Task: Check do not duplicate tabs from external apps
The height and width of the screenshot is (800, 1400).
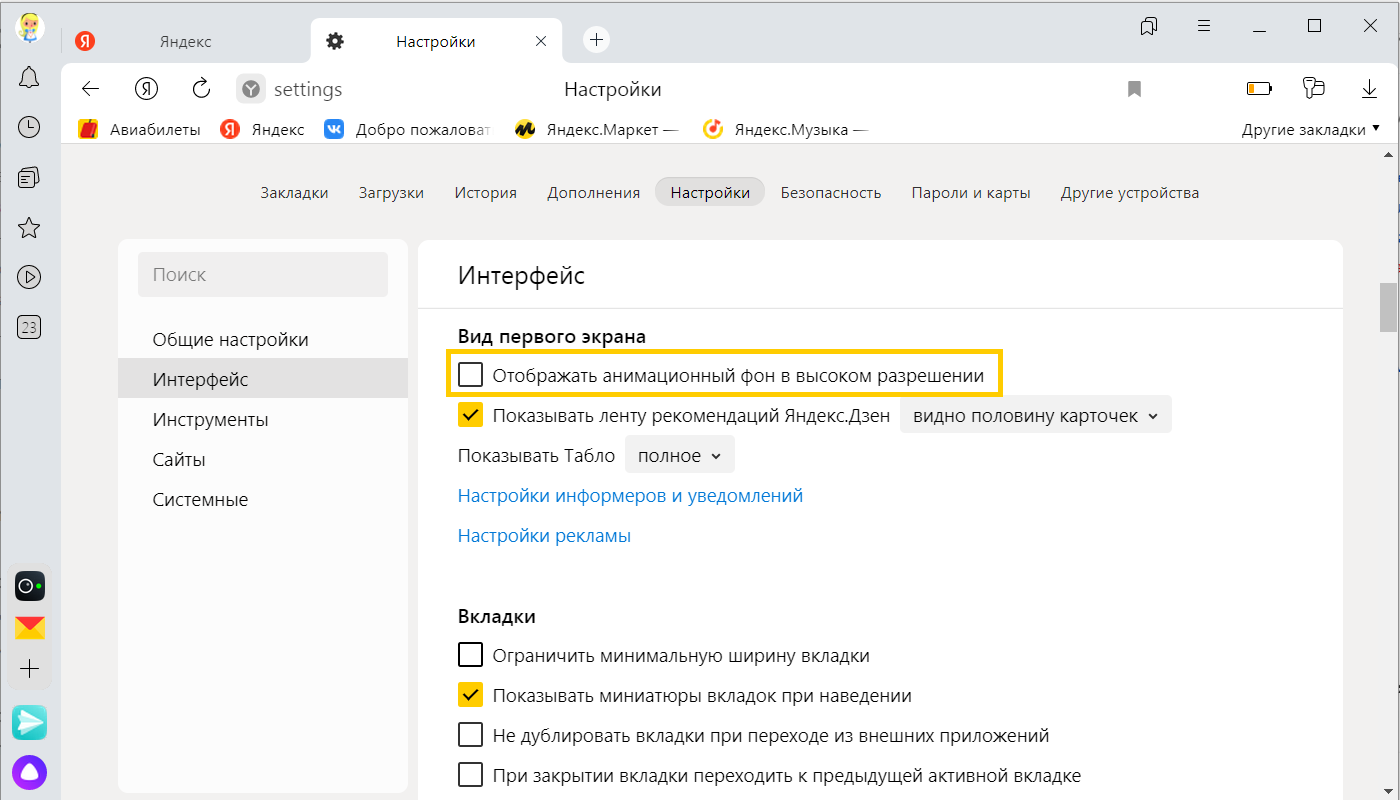Action: (470, 735)
